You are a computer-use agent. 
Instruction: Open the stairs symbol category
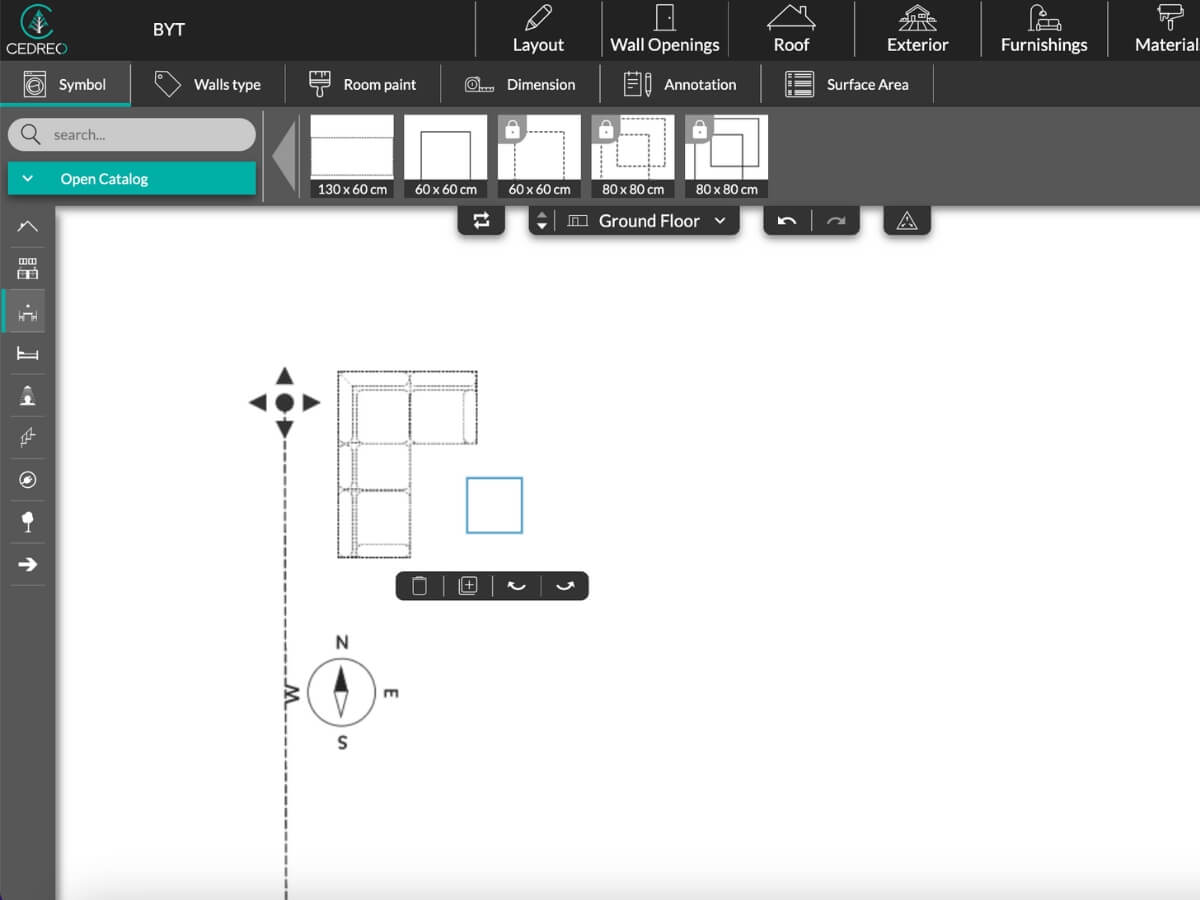pyautogui.click(x=28, y=436)
